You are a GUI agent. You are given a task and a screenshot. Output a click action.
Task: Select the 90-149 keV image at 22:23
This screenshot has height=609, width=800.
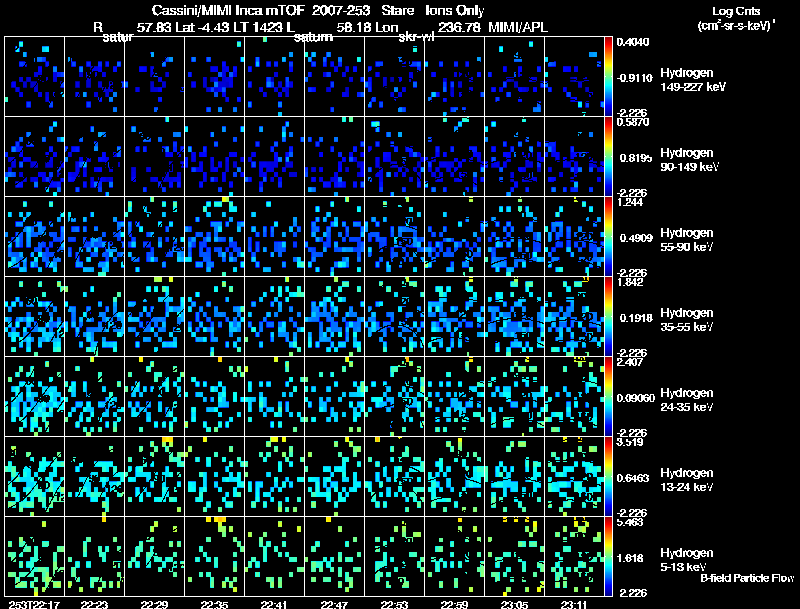point(94,157)
